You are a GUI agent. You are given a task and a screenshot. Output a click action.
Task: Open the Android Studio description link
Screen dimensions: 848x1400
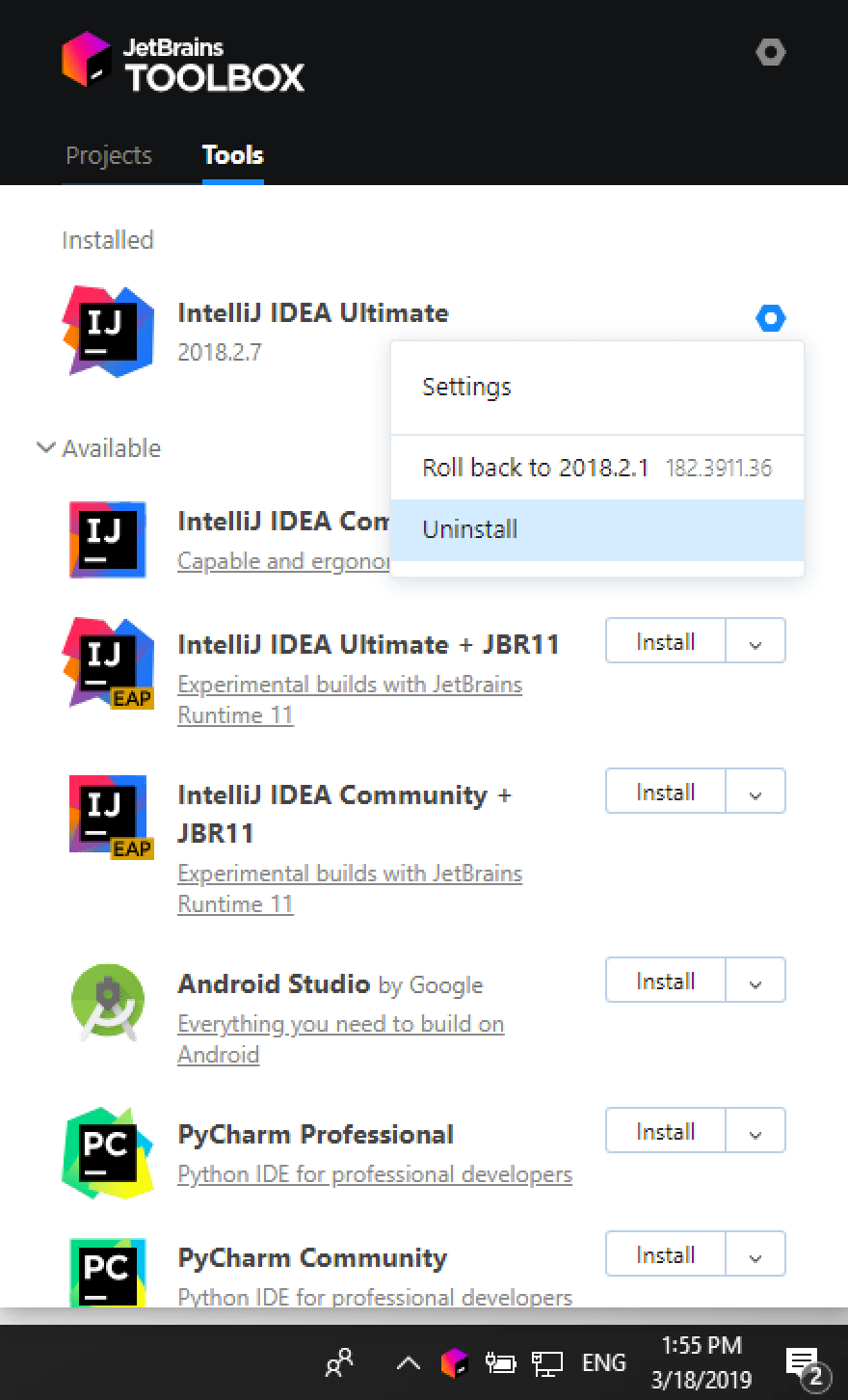tap(341, 1039)
